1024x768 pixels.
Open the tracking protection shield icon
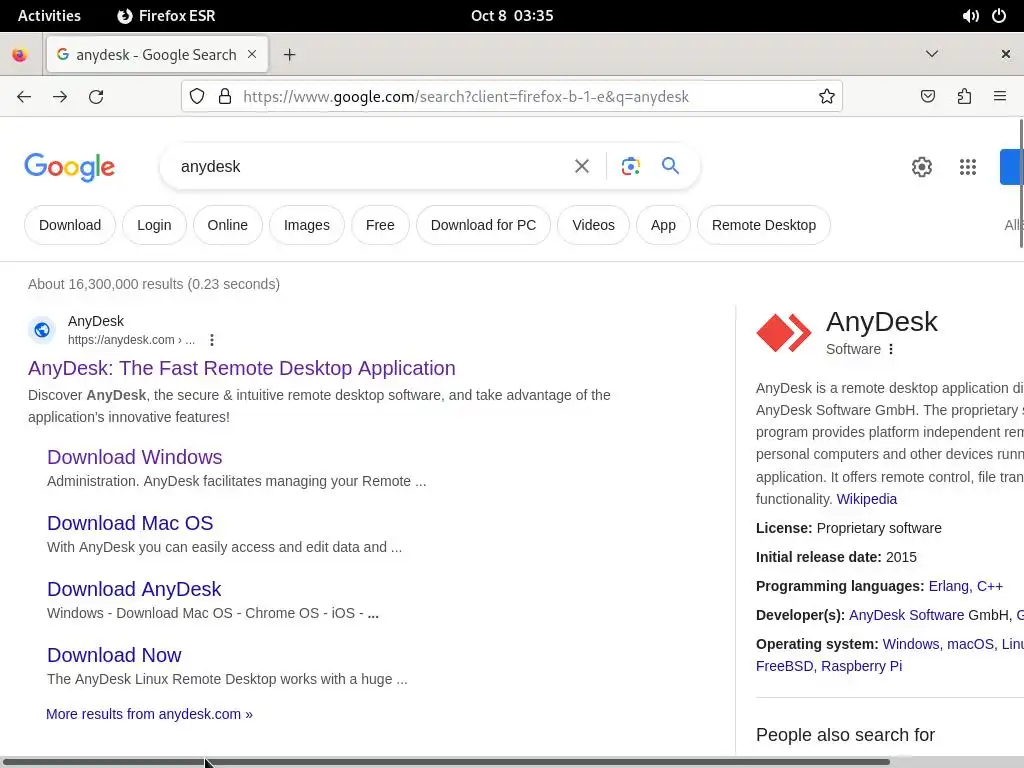(x=197, y=97)
